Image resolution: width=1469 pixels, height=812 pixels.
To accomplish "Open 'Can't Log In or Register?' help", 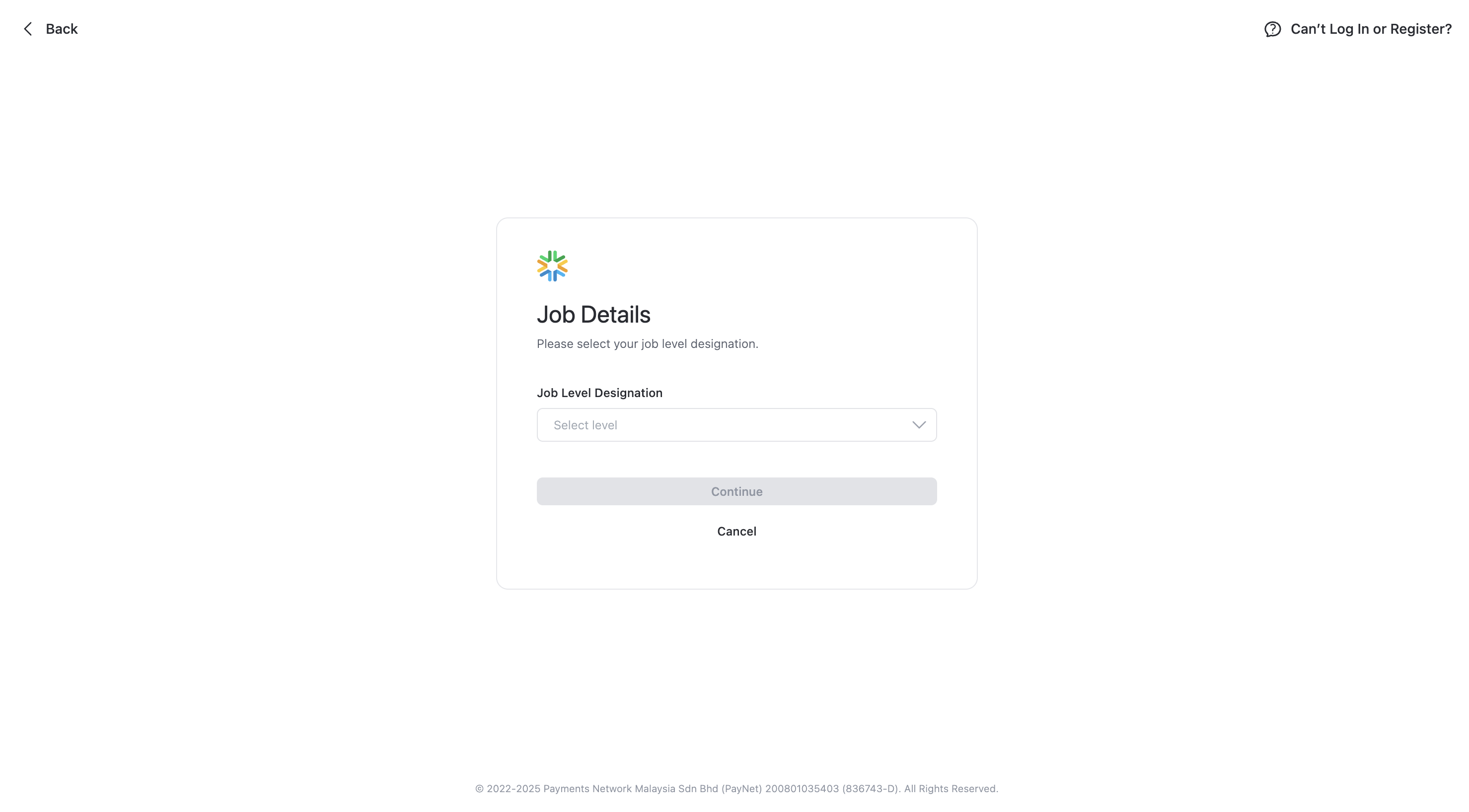I will tap(1370, 29).
